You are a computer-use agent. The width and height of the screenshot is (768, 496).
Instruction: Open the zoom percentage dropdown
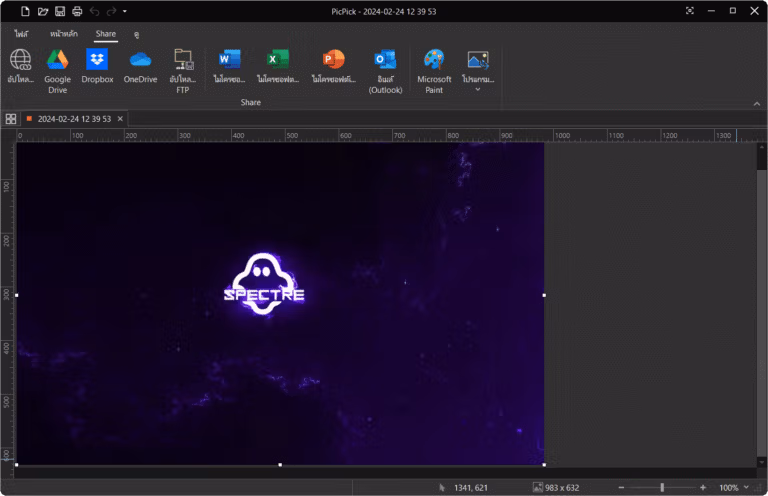pos(746,487)
